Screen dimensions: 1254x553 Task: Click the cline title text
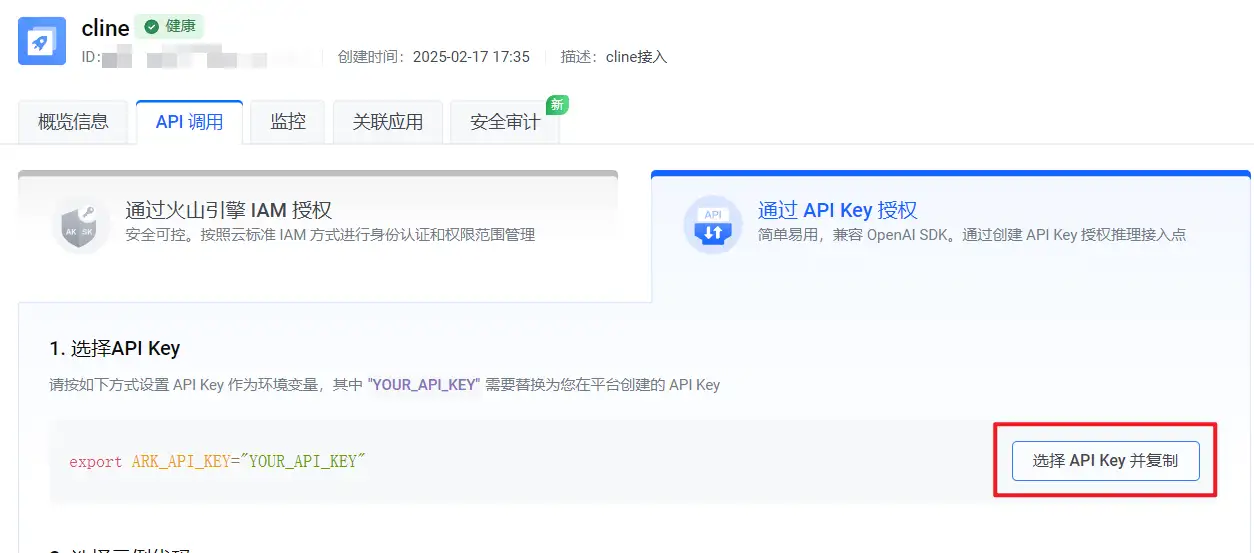(105, 28)
